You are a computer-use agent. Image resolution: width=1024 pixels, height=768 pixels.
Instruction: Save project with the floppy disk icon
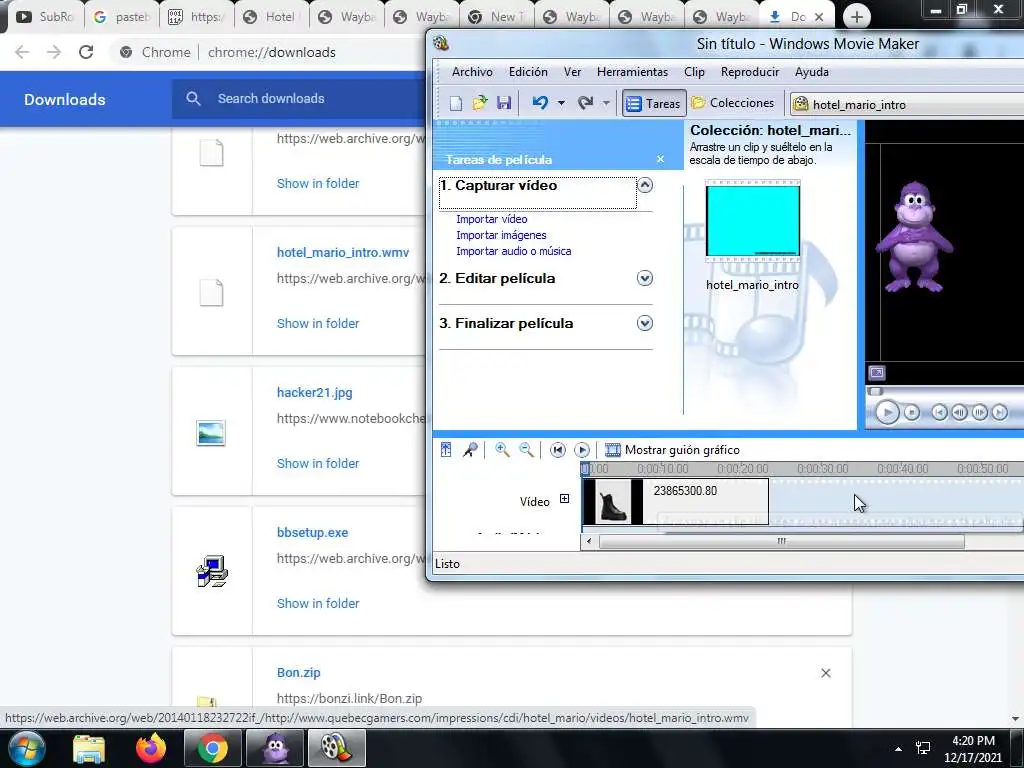[x=504, y=103]
